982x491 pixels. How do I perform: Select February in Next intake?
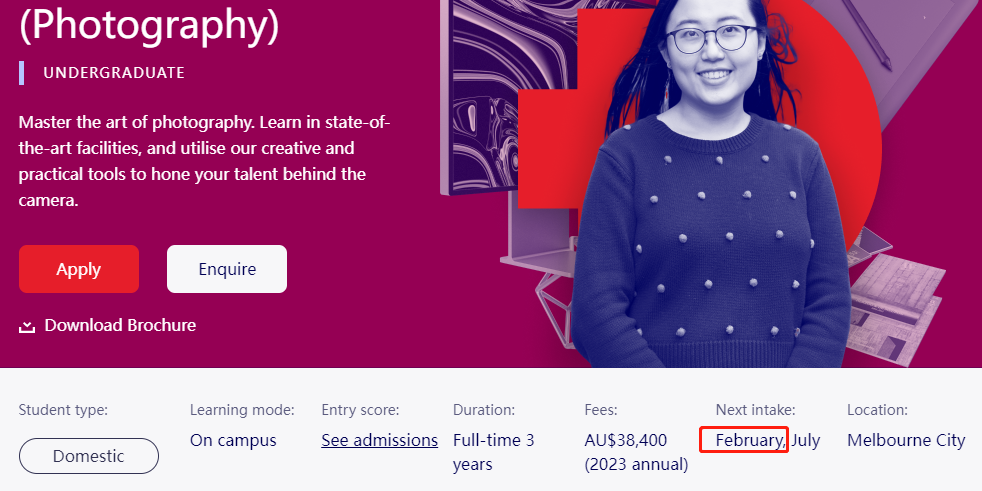point(749,440)
